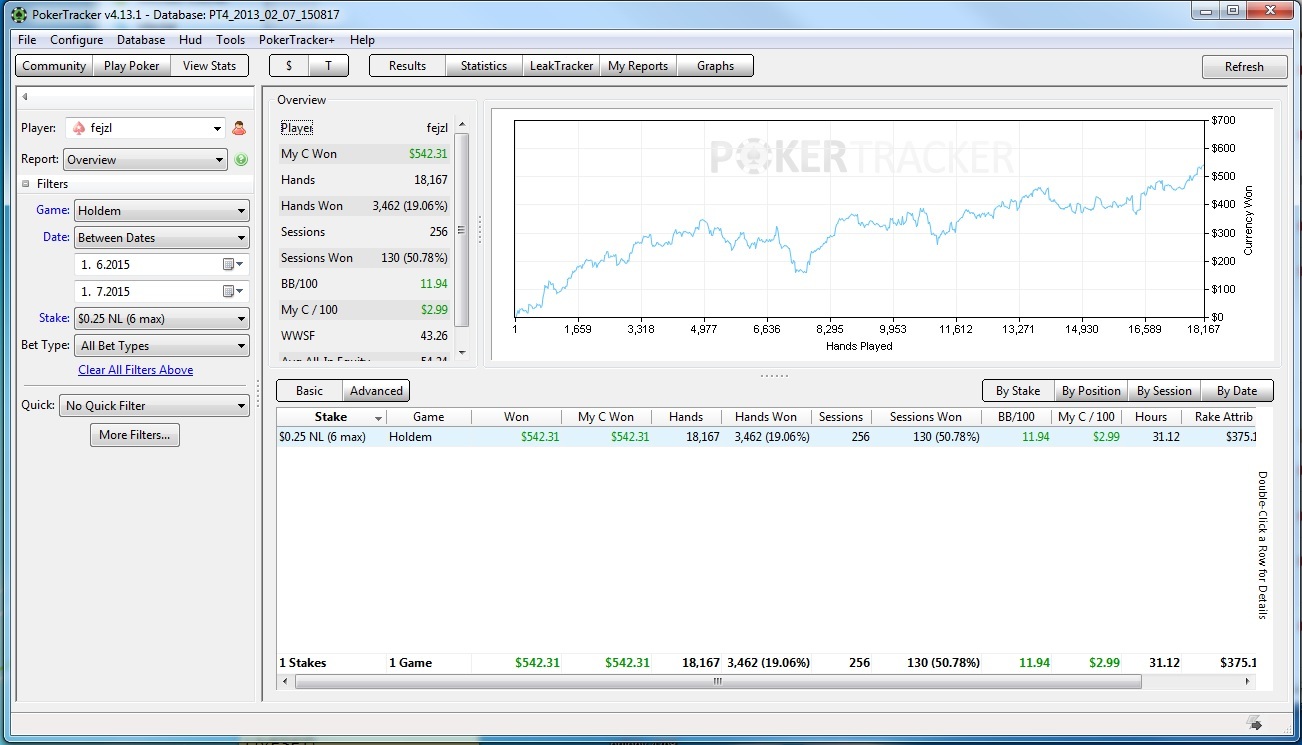Click the WWSF value 43.26
Screen dimensions: 1302x745
[434, 336]
